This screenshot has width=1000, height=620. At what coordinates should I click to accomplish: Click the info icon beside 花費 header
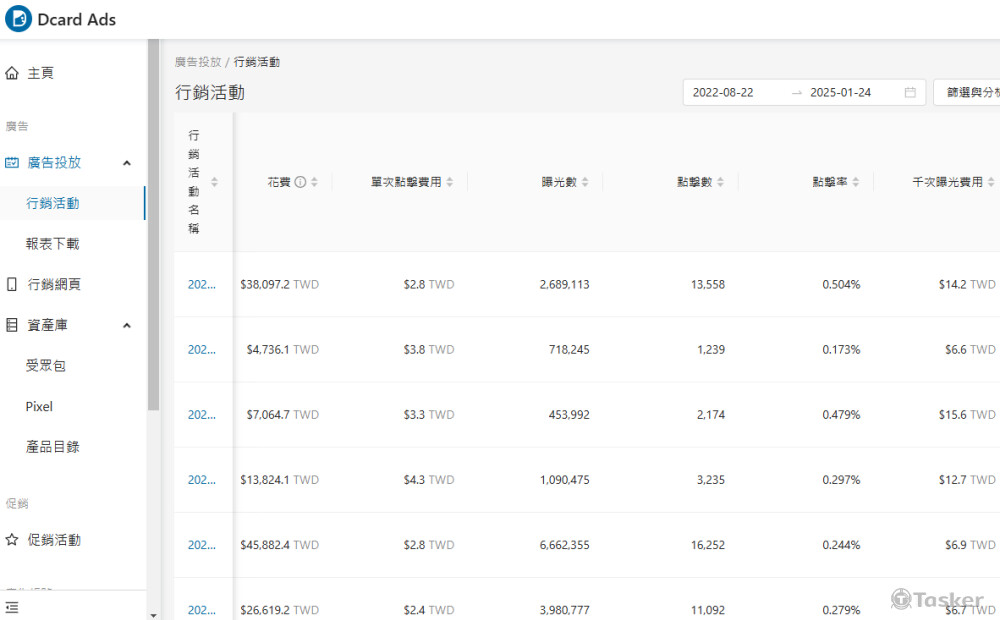(302, 181)
